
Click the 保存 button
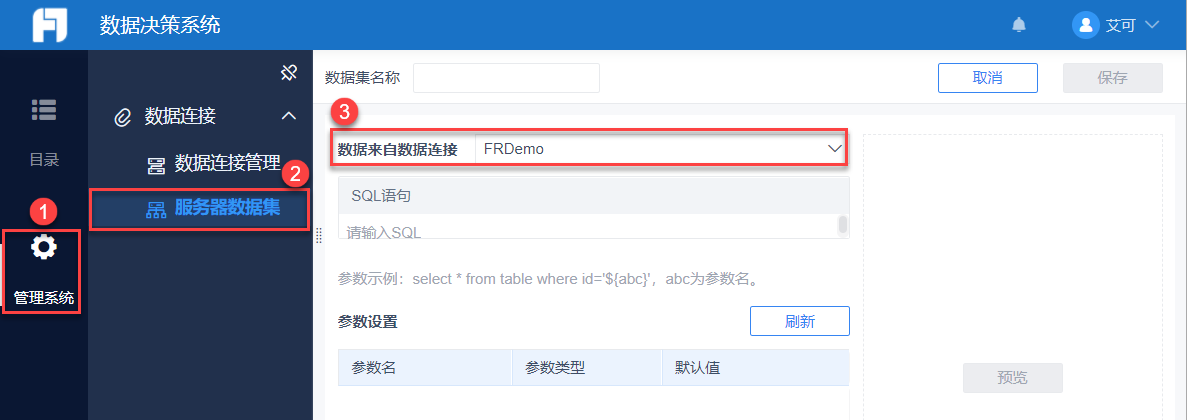click(1112, 78)
